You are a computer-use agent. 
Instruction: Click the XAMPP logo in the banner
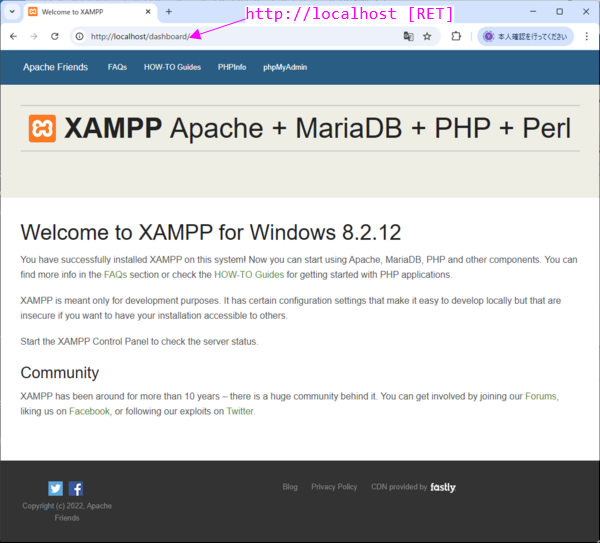click(x=42, y=129)
